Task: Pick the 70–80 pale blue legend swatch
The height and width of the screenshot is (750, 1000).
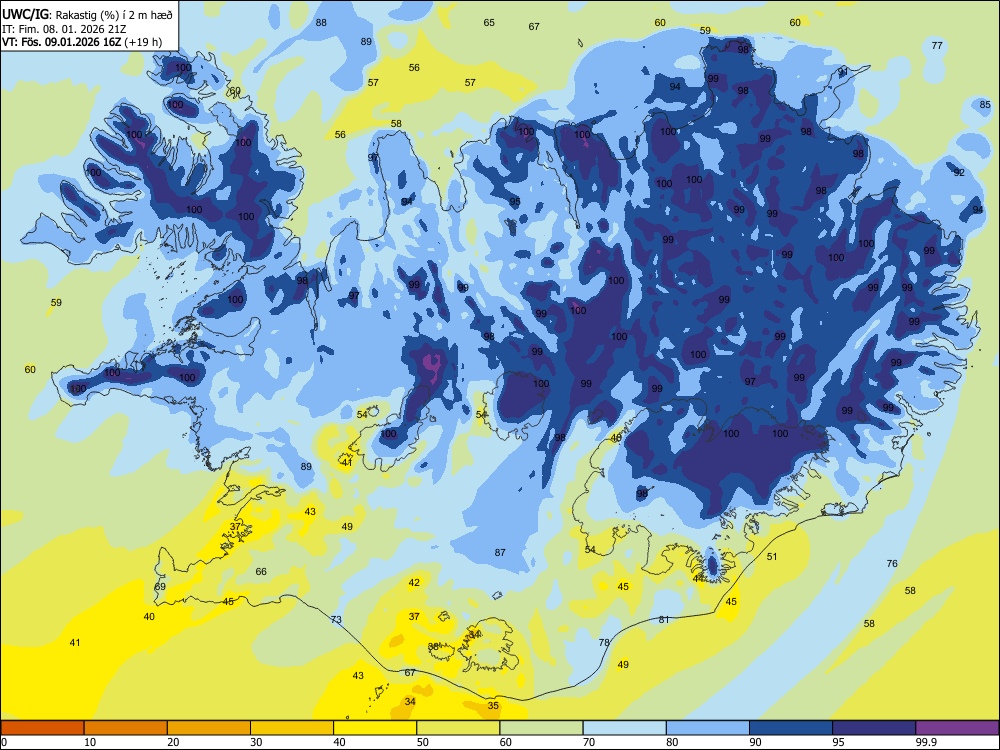Action: 624,728
